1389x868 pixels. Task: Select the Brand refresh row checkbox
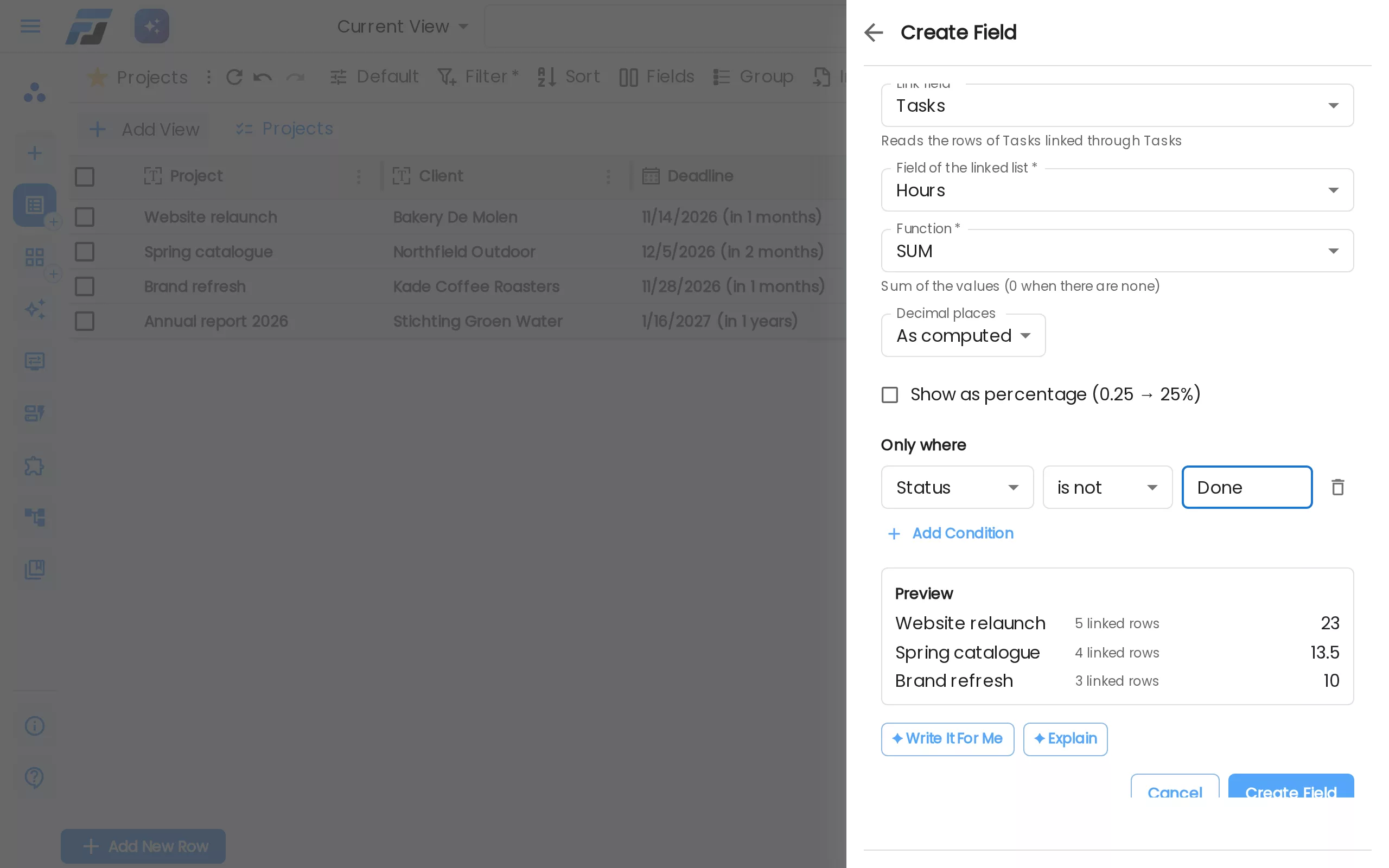[x=85, y=286]
